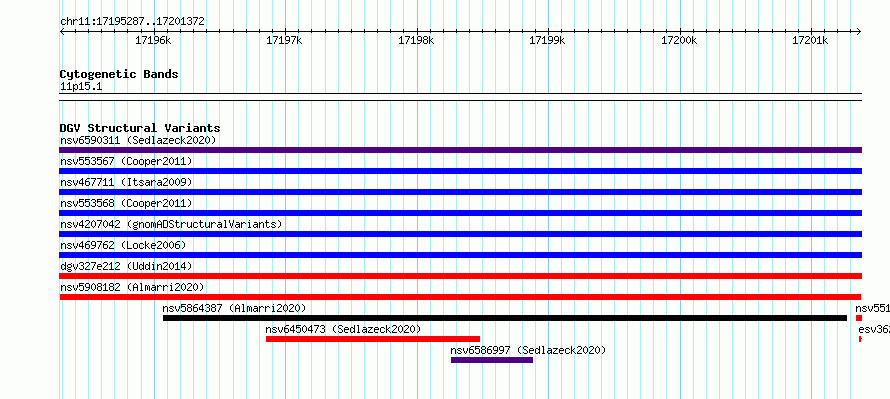Click the 17197k ruler mark
Image resolution: width=890 pixels, height=399 pixels.
coord(284,40)
